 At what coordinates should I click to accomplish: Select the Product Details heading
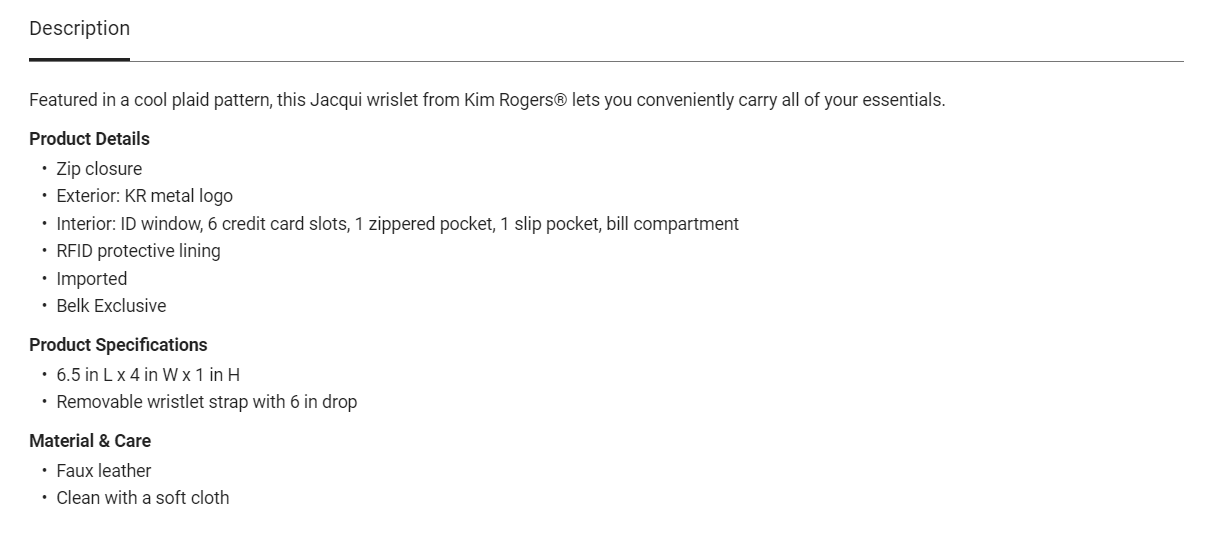click(x=89, y=139)
